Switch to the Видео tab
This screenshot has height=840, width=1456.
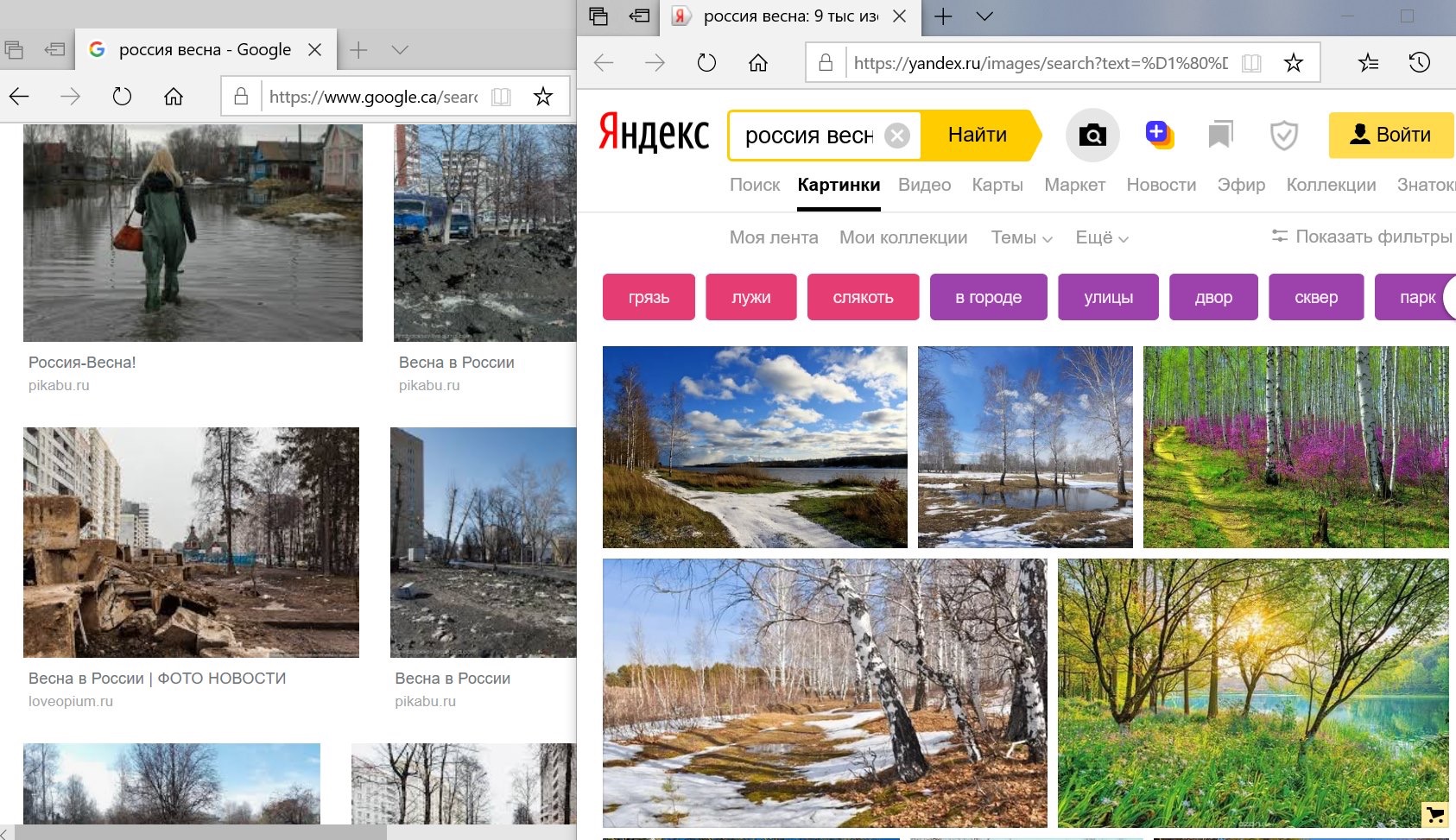tap(924, 185)
